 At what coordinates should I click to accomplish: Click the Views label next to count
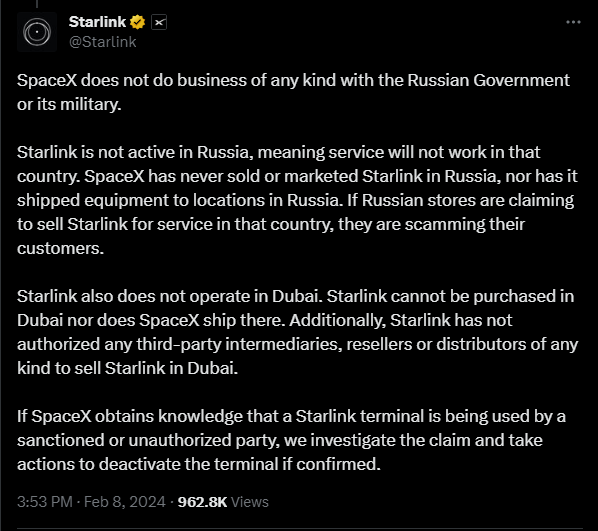250,502
